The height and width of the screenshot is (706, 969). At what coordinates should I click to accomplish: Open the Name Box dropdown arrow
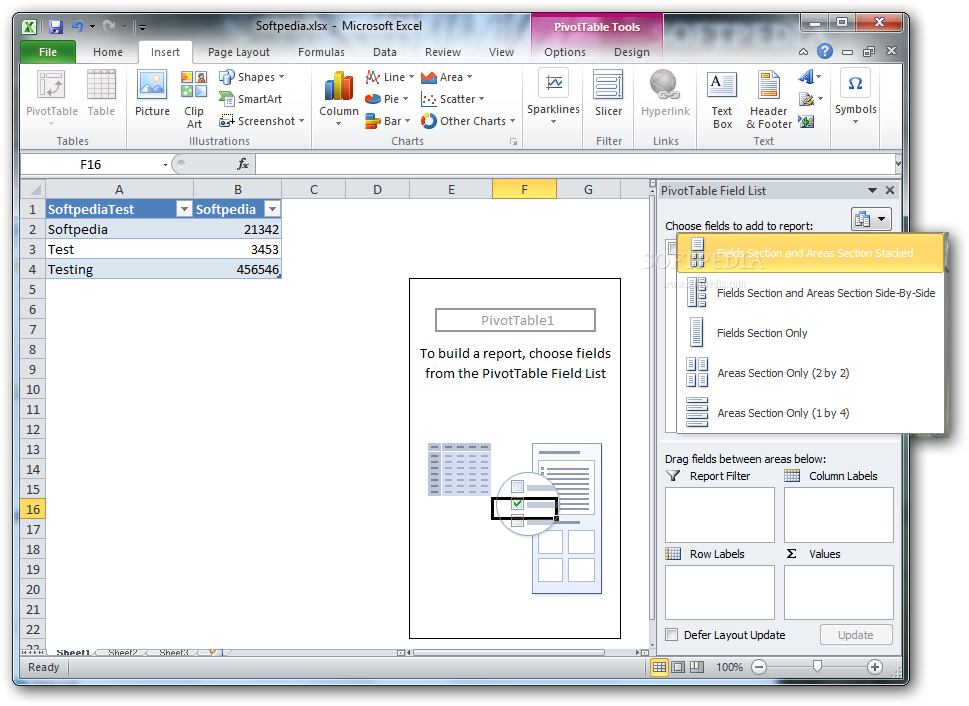[165, 164]
